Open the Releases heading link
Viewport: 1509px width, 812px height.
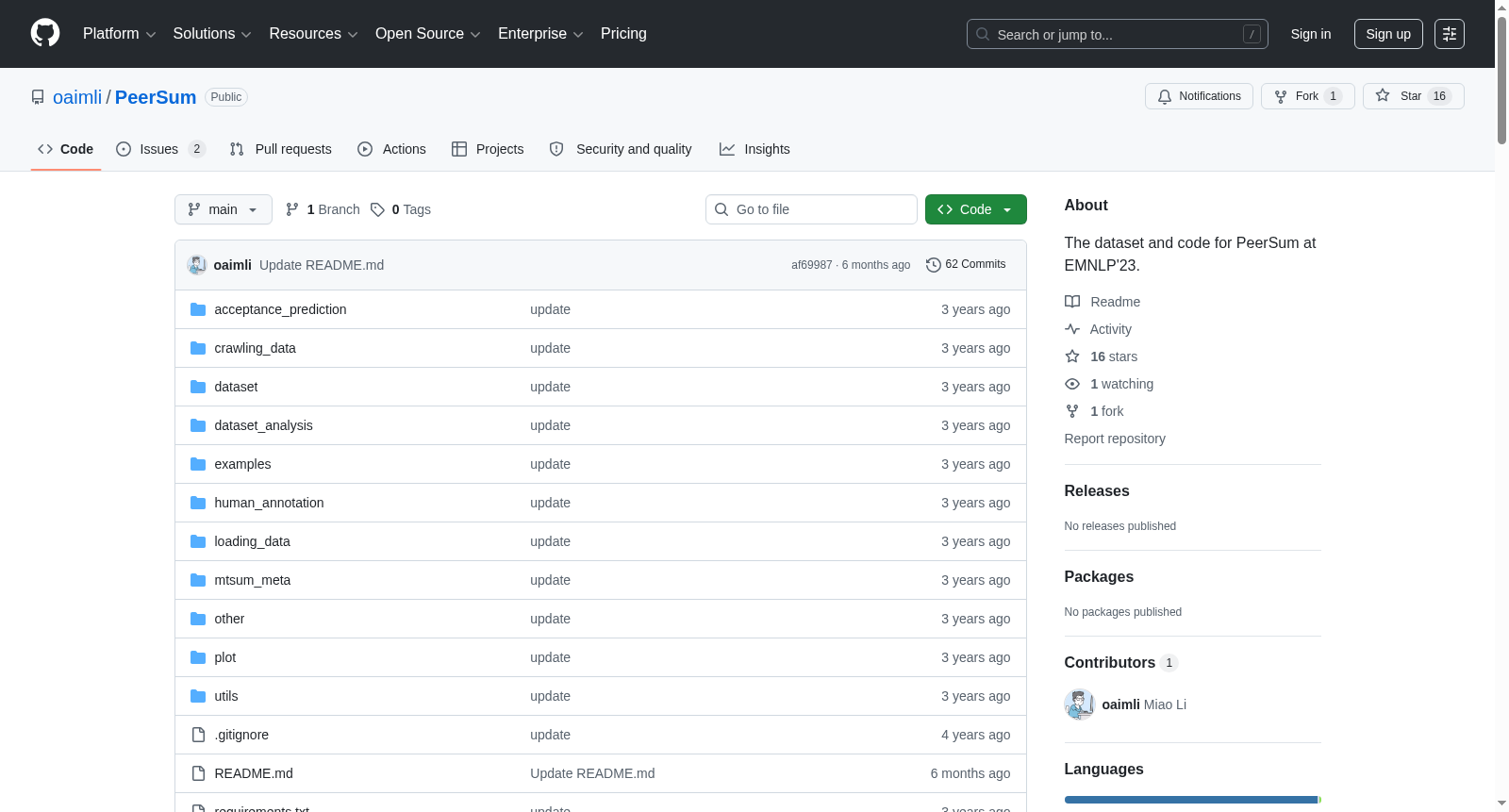click(1097, 491)
